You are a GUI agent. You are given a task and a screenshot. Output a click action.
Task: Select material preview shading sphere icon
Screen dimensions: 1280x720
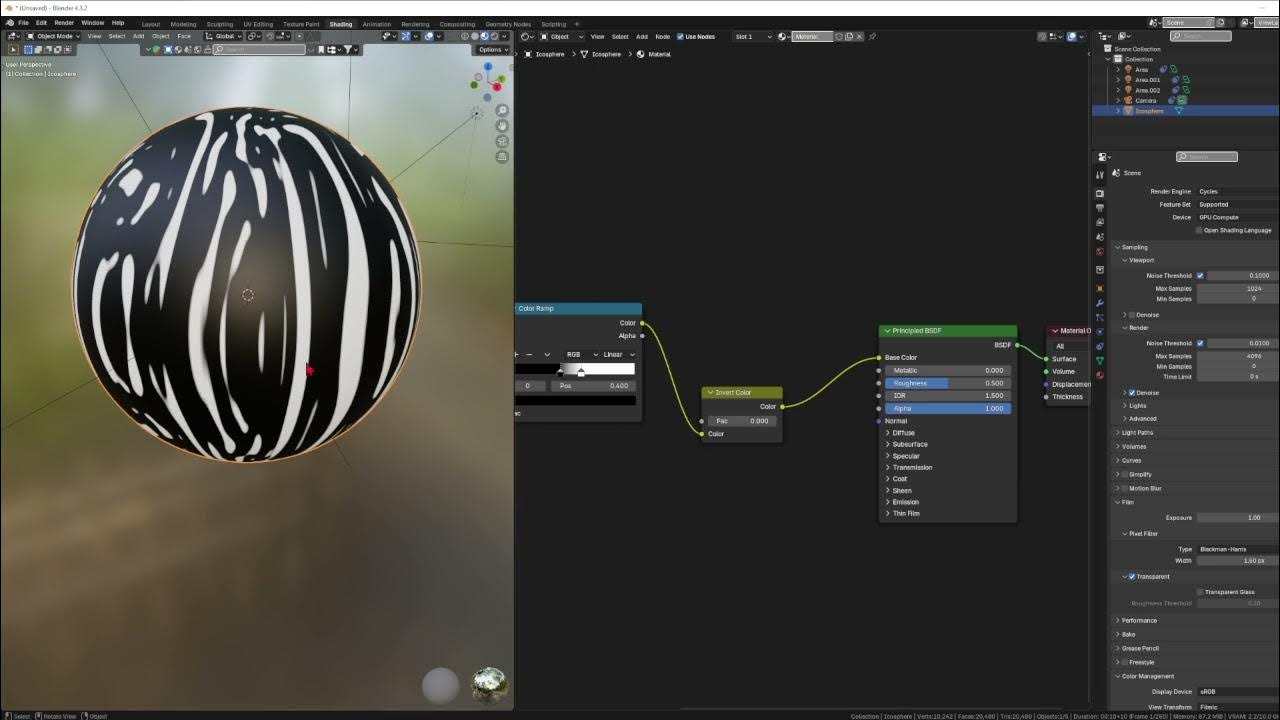(x=485, y=36)
